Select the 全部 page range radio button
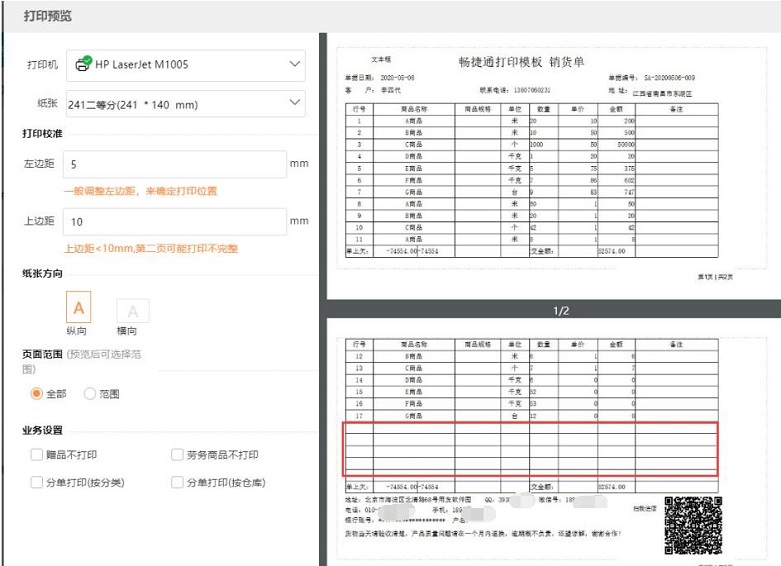This screenshot has width=781, height=566. coord(36,394)
